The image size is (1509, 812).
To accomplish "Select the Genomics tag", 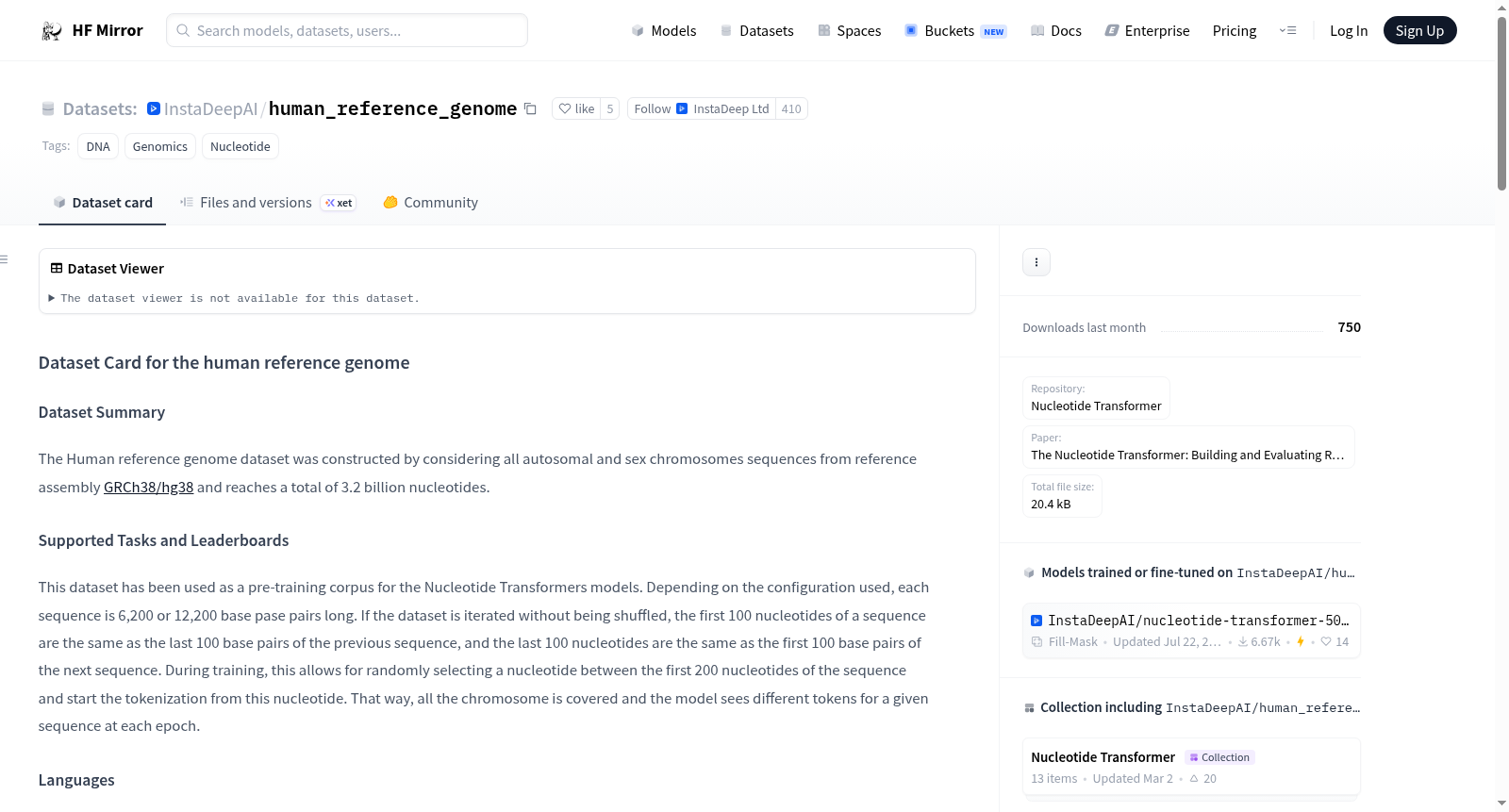I will (160, 146).
